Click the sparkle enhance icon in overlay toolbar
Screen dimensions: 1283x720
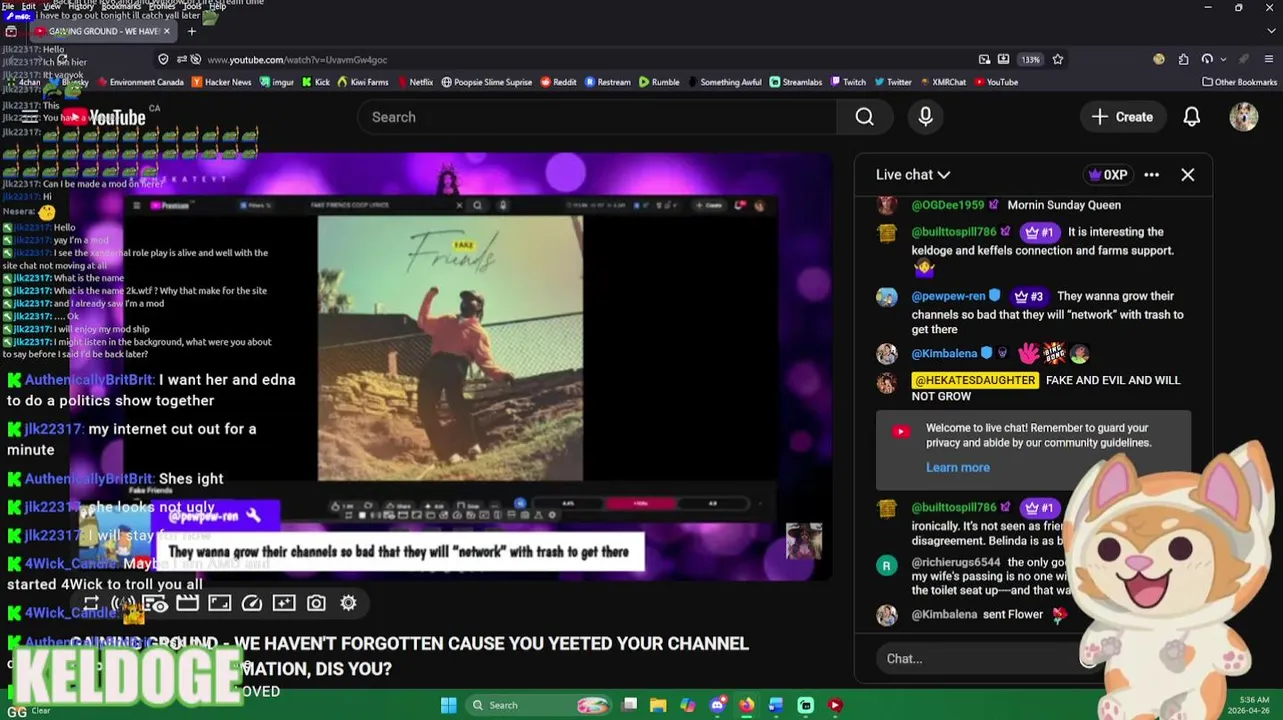point(284,603)
